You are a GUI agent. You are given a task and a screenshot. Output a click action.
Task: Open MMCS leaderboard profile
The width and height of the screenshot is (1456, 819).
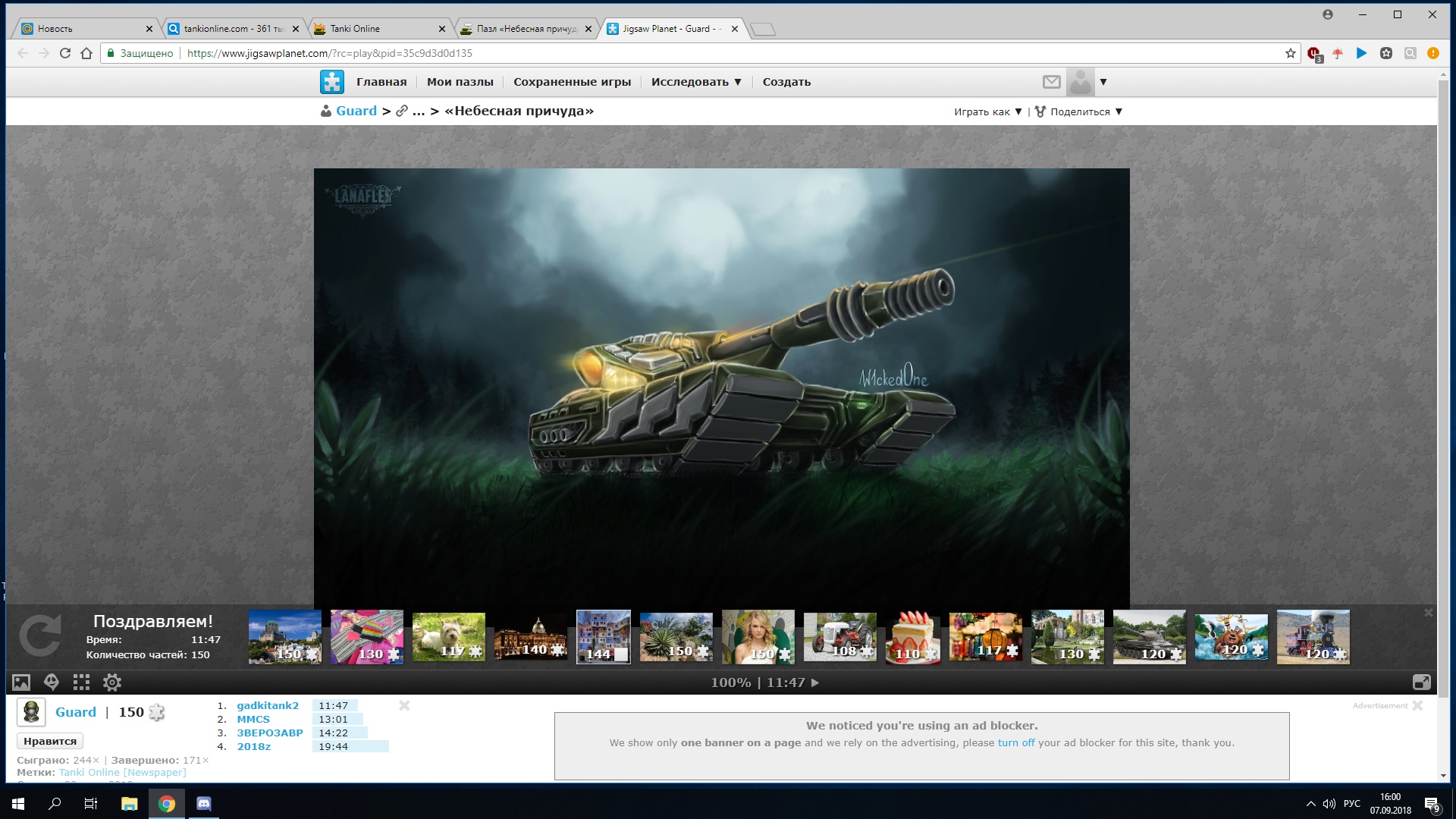[x=253, y=719]
